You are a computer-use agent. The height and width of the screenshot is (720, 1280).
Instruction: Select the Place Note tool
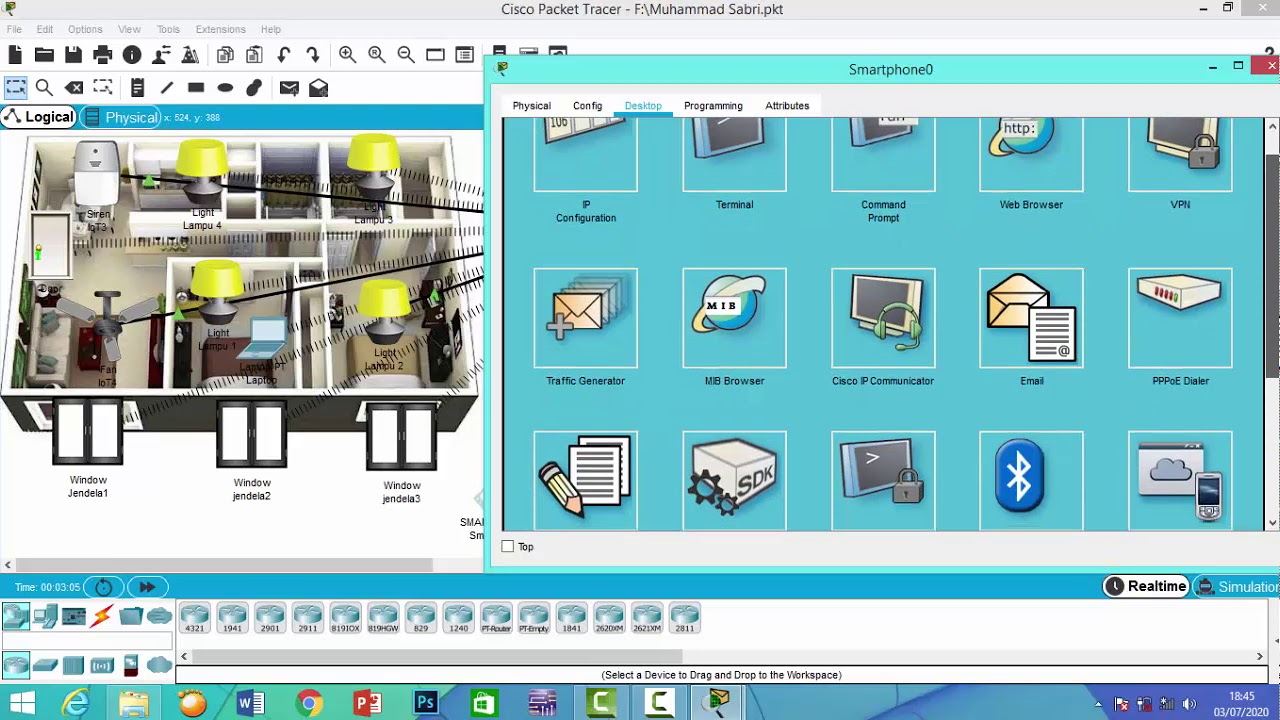[137, 88]
